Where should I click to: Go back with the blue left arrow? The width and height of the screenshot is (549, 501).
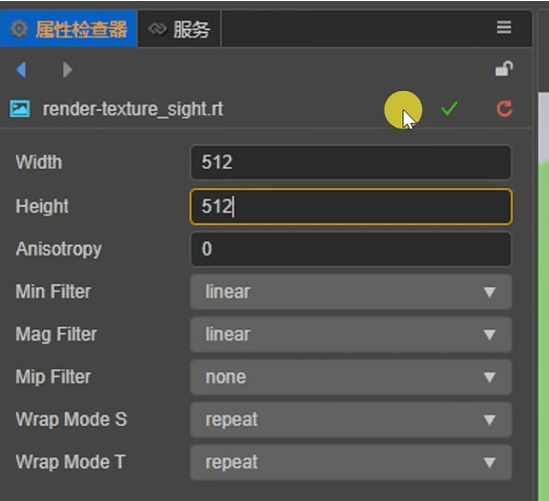[21, 70]
